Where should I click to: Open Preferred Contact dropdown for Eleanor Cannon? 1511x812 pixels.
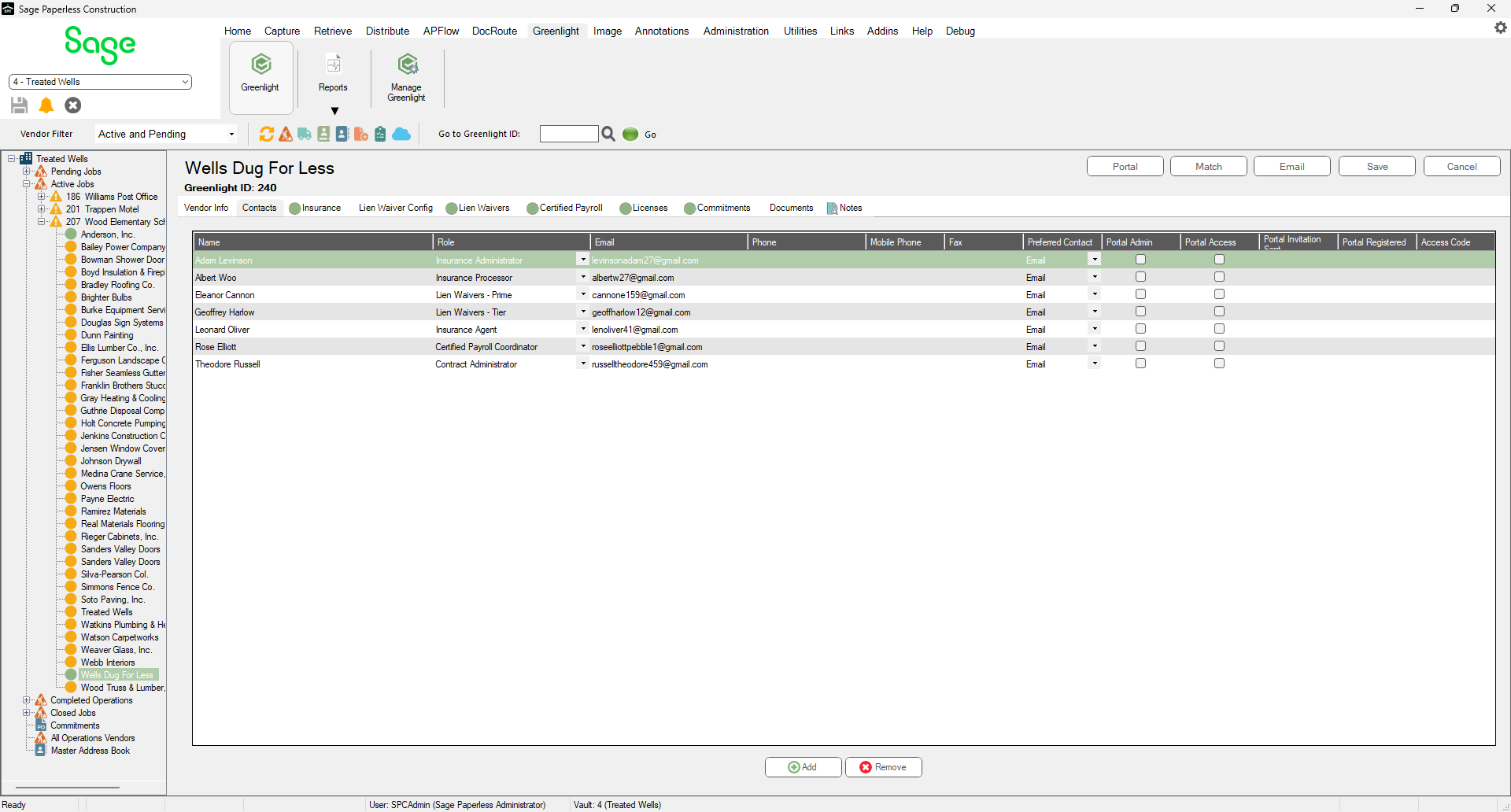[x=1095, y=294]
